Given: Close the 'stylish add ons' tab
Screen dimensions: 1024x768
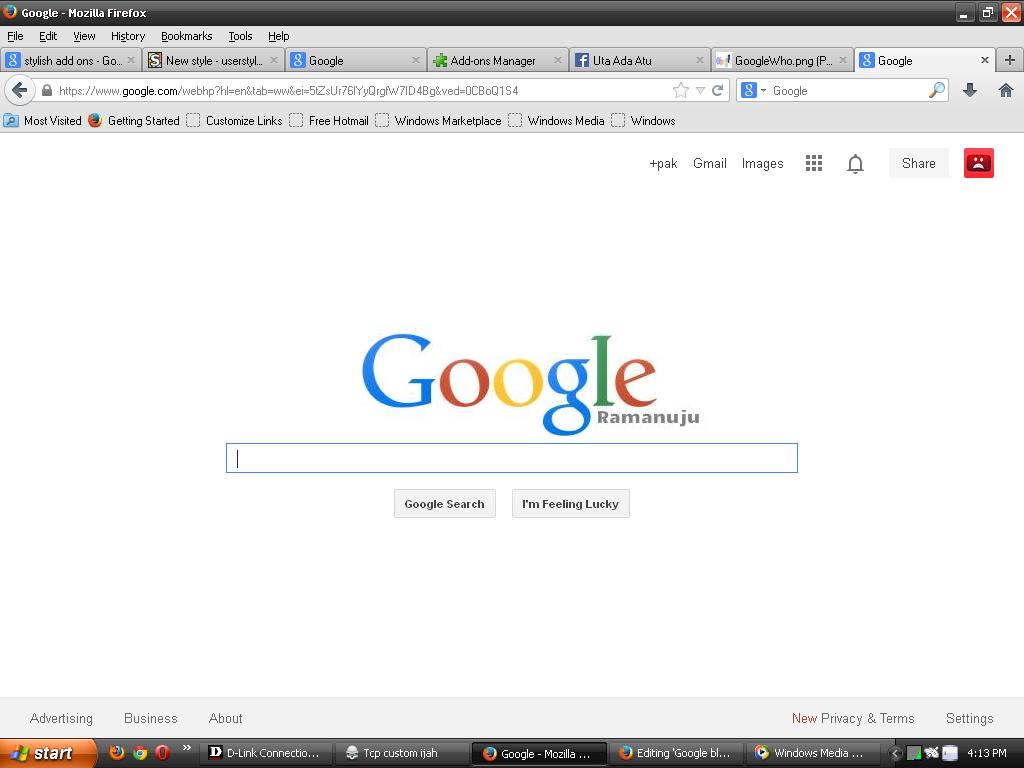Looking at the screenshot, I should coord(131,60).
